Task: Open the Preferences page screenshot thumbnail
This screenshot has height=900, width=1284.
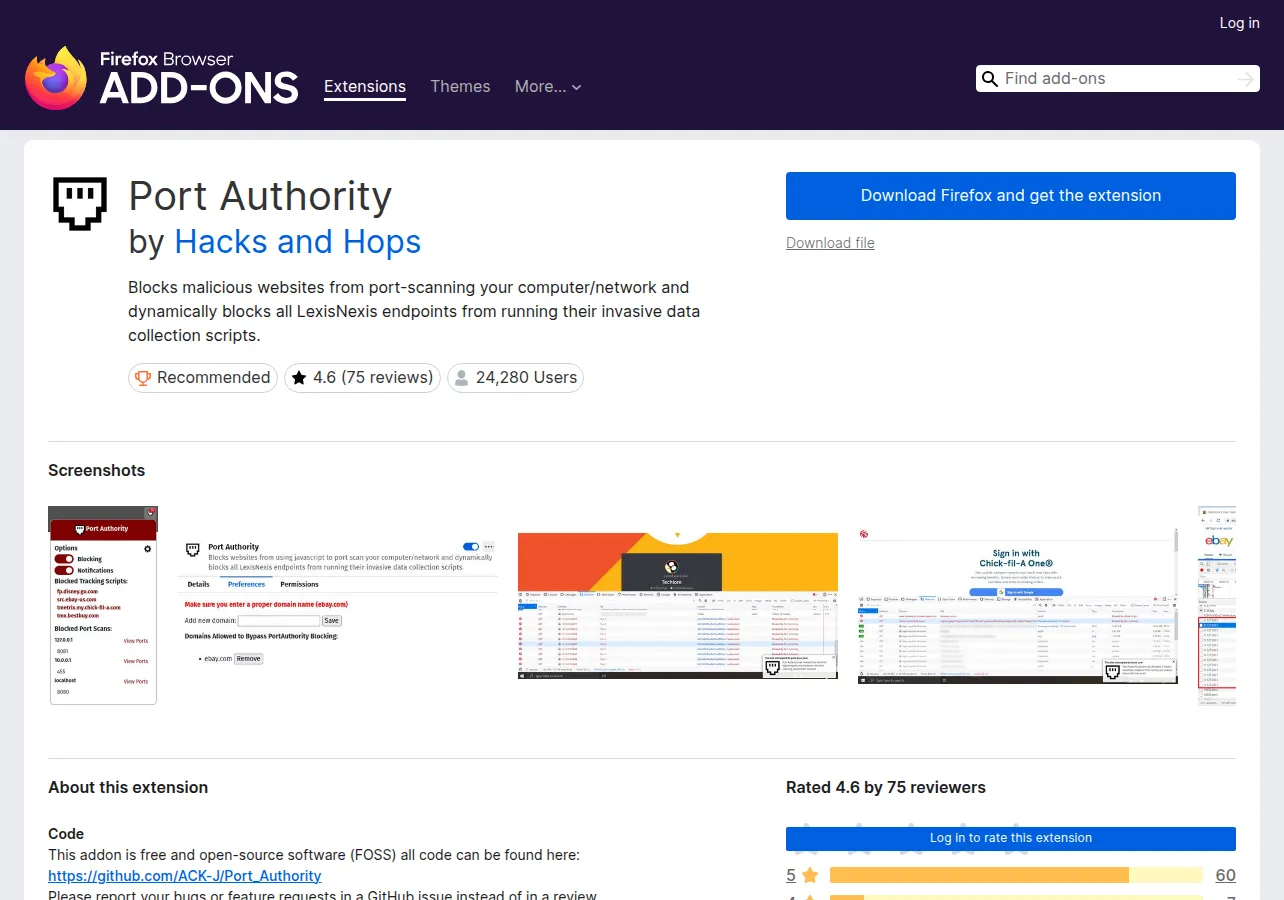Action: coord(338,605)
